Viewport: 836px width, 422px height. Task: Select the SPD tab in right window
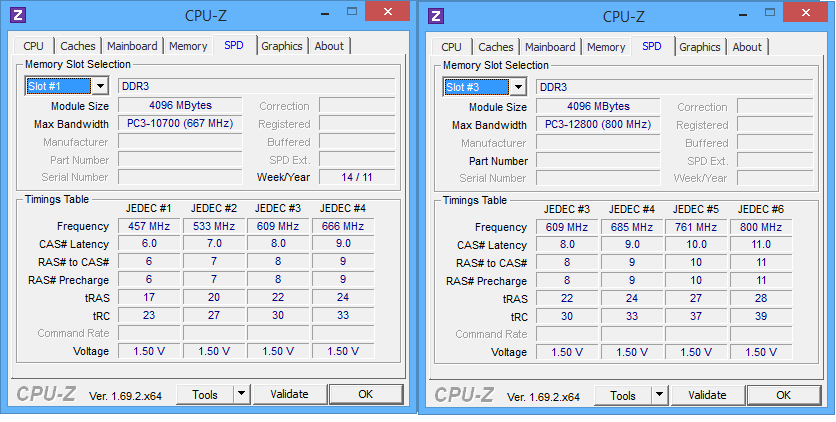tap(652, 46)
